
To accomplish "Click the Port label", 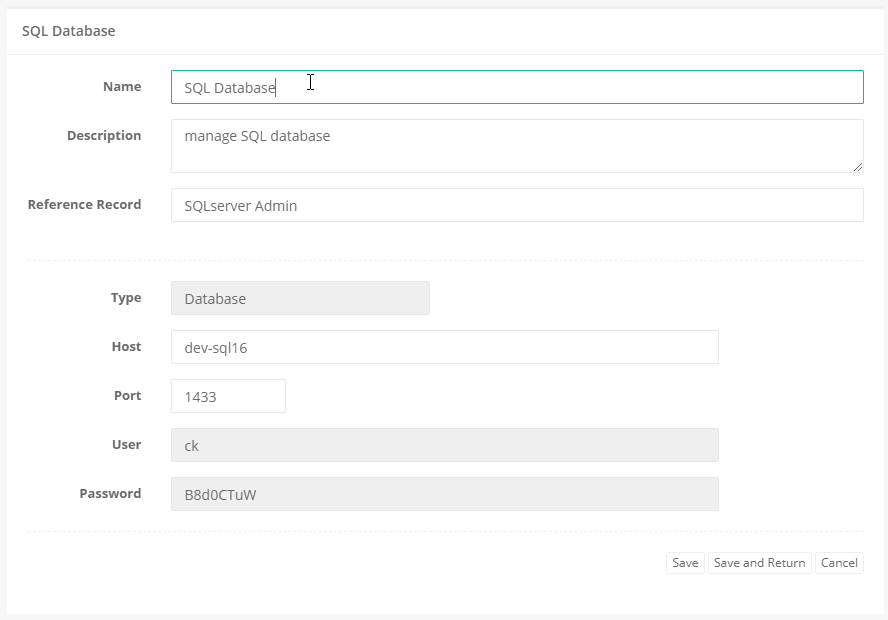I will coord(128,395).
